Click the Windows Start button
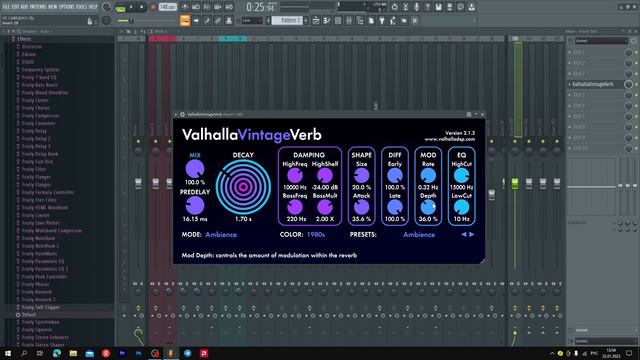This screenshot has width=640, height=360. click(x=8, y=353)
